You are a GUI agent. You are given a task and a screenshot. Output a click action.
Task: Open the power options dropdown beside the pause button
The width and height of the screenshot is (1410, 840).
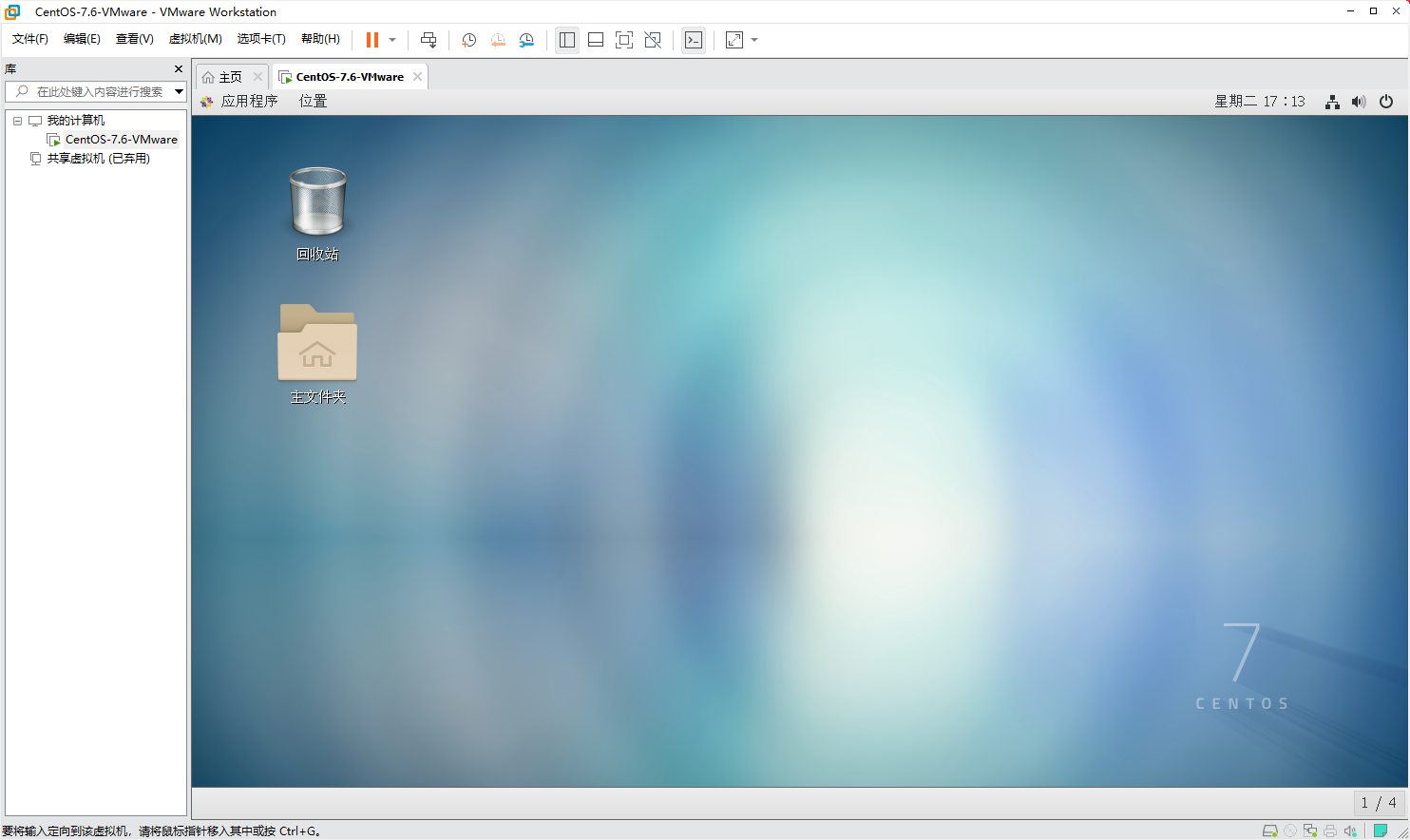coord(392,40)
